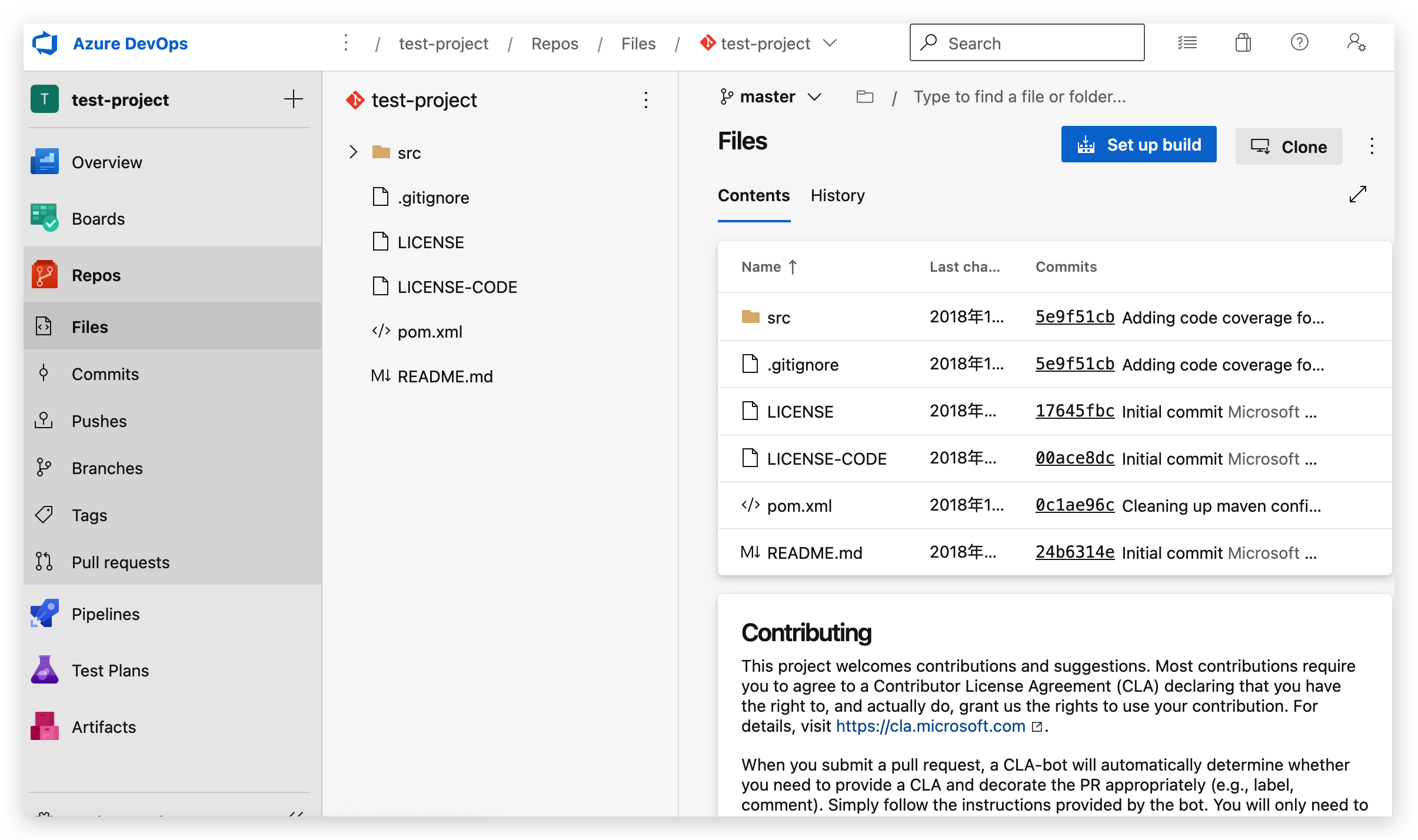Open commit 00ace8dc link
The image size is (1418, 840).
coord(1075,458)
